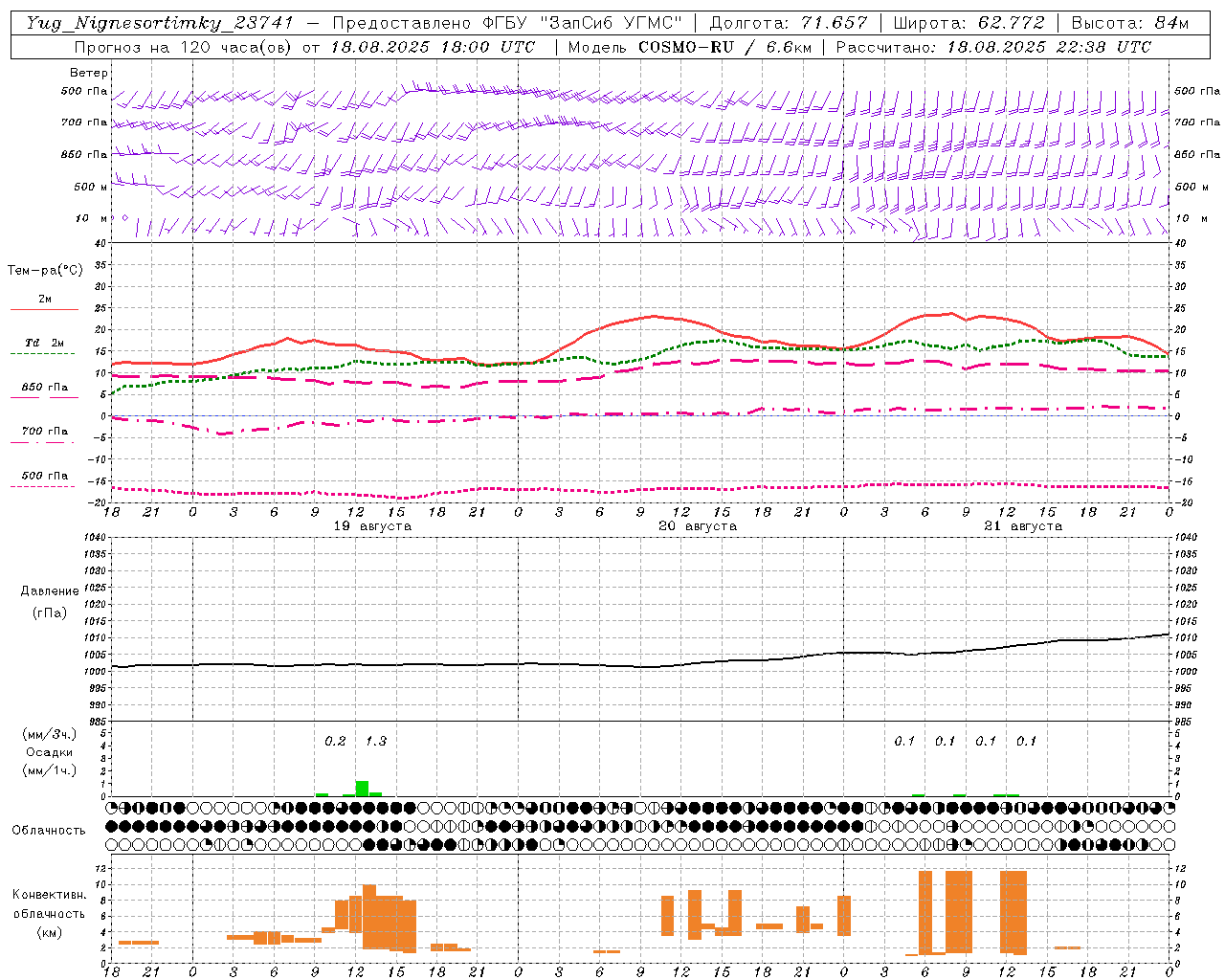Click the '21 августа' date label

(x=1023, y=526)
